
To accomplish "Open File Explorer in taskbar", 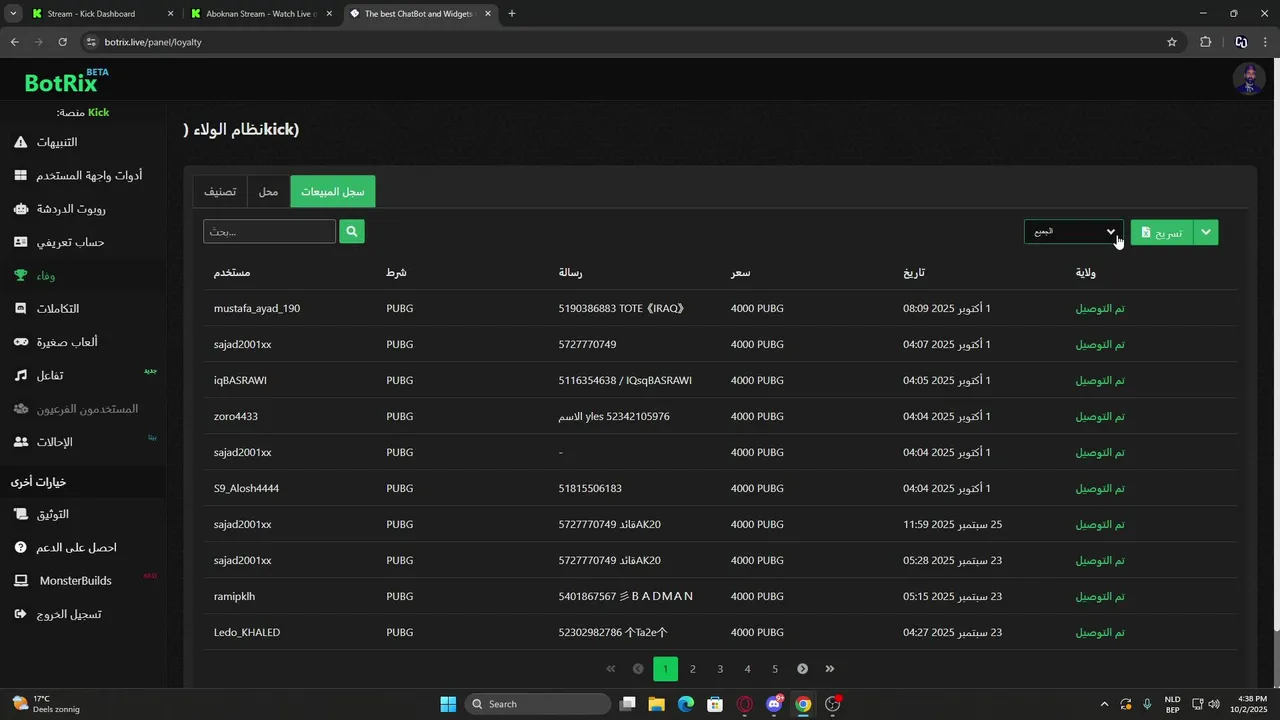I will (x=656, y=704).
